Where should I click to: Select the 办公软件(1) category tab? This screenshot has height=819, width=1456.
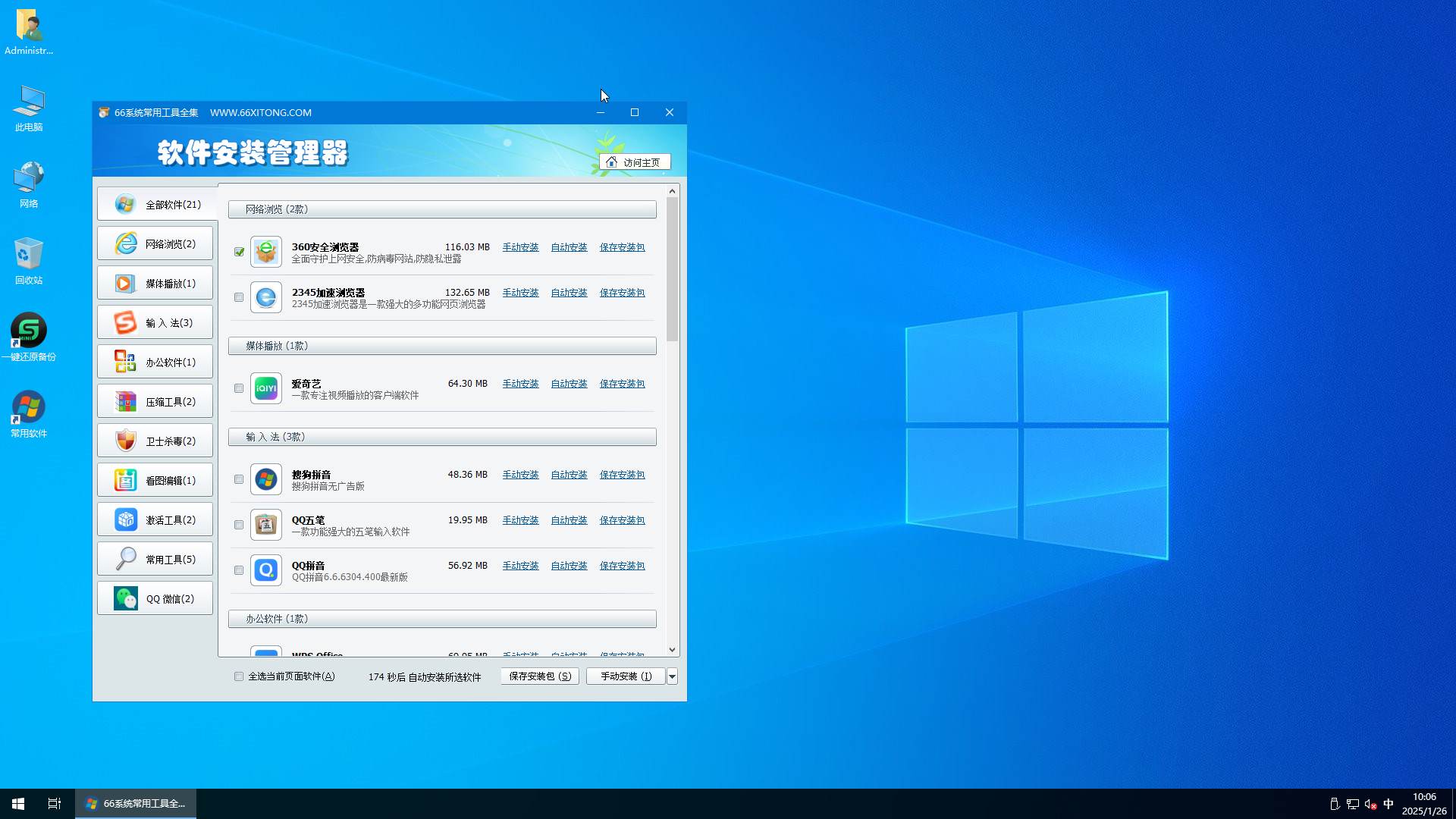pyautogui.click(x=155, y=362)
